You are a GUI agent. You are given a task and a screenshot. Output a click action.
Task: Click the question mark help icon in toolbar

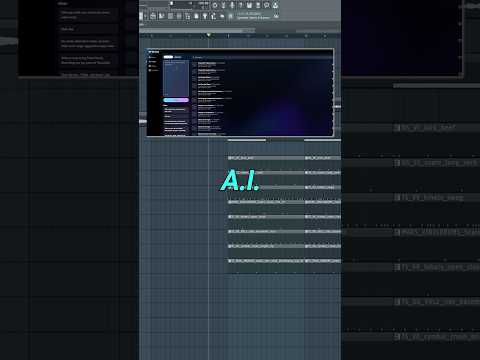pyautogui.click(x=241, y=5)
